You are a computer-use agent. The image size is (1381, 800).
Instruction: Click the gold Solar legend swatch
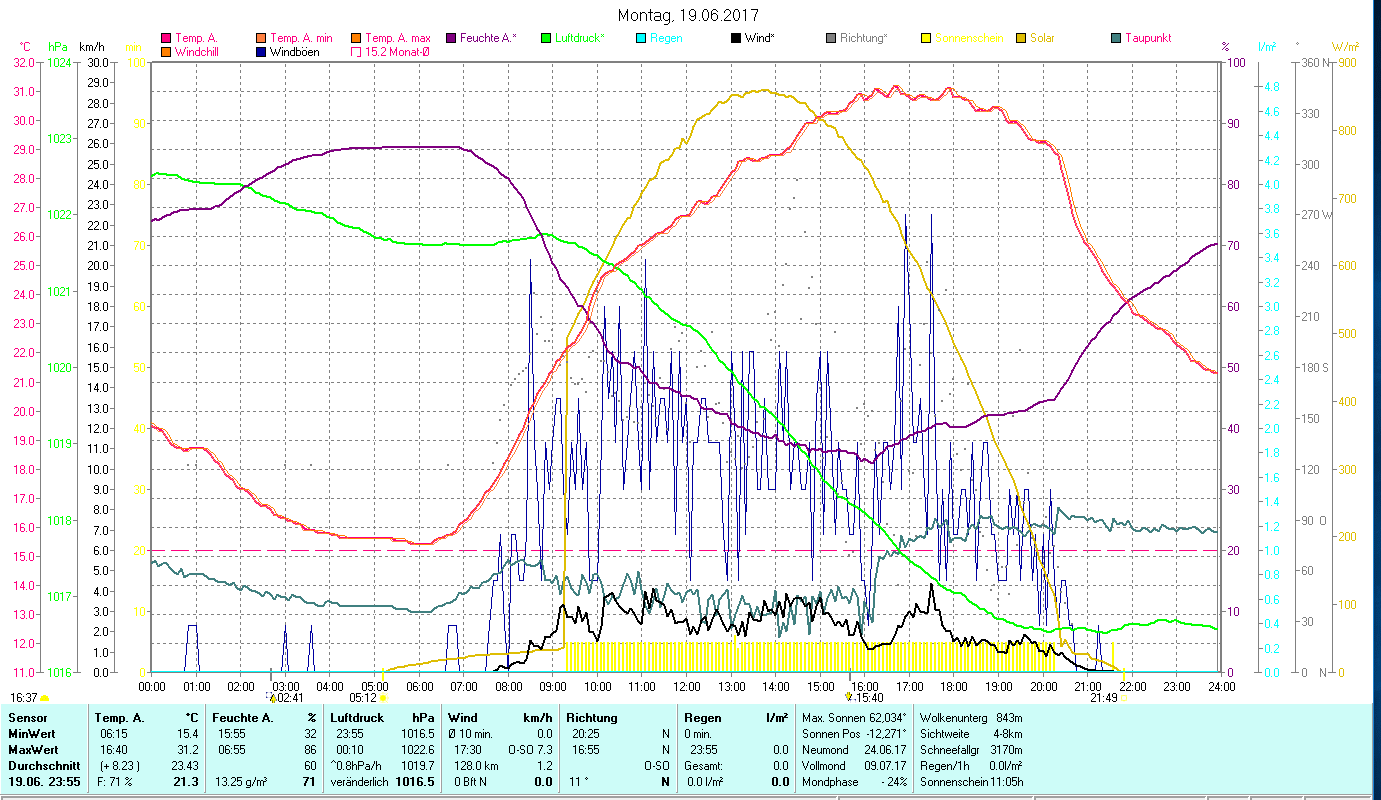1019,38
